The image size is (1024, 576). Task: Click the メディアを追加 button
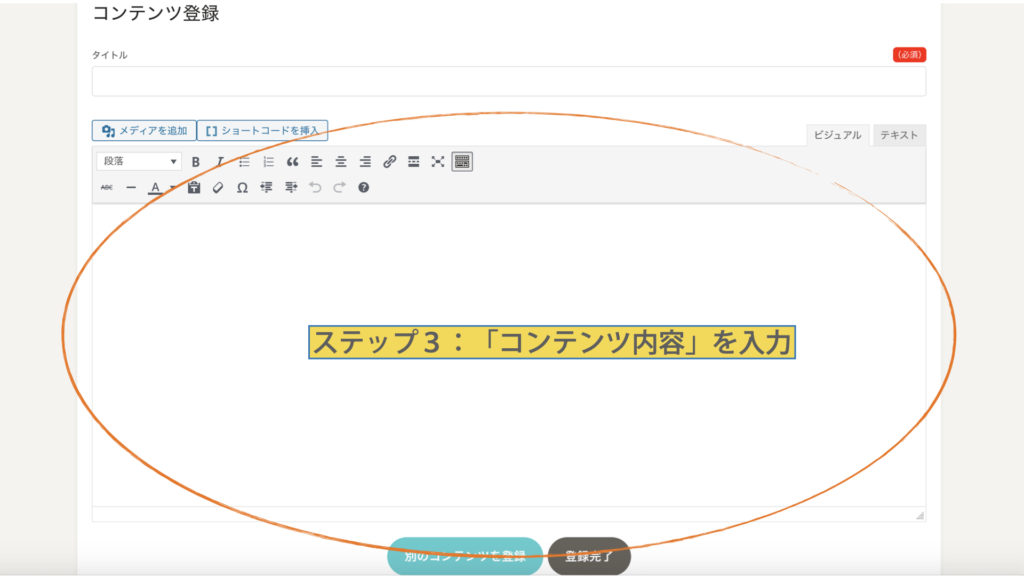145,131
